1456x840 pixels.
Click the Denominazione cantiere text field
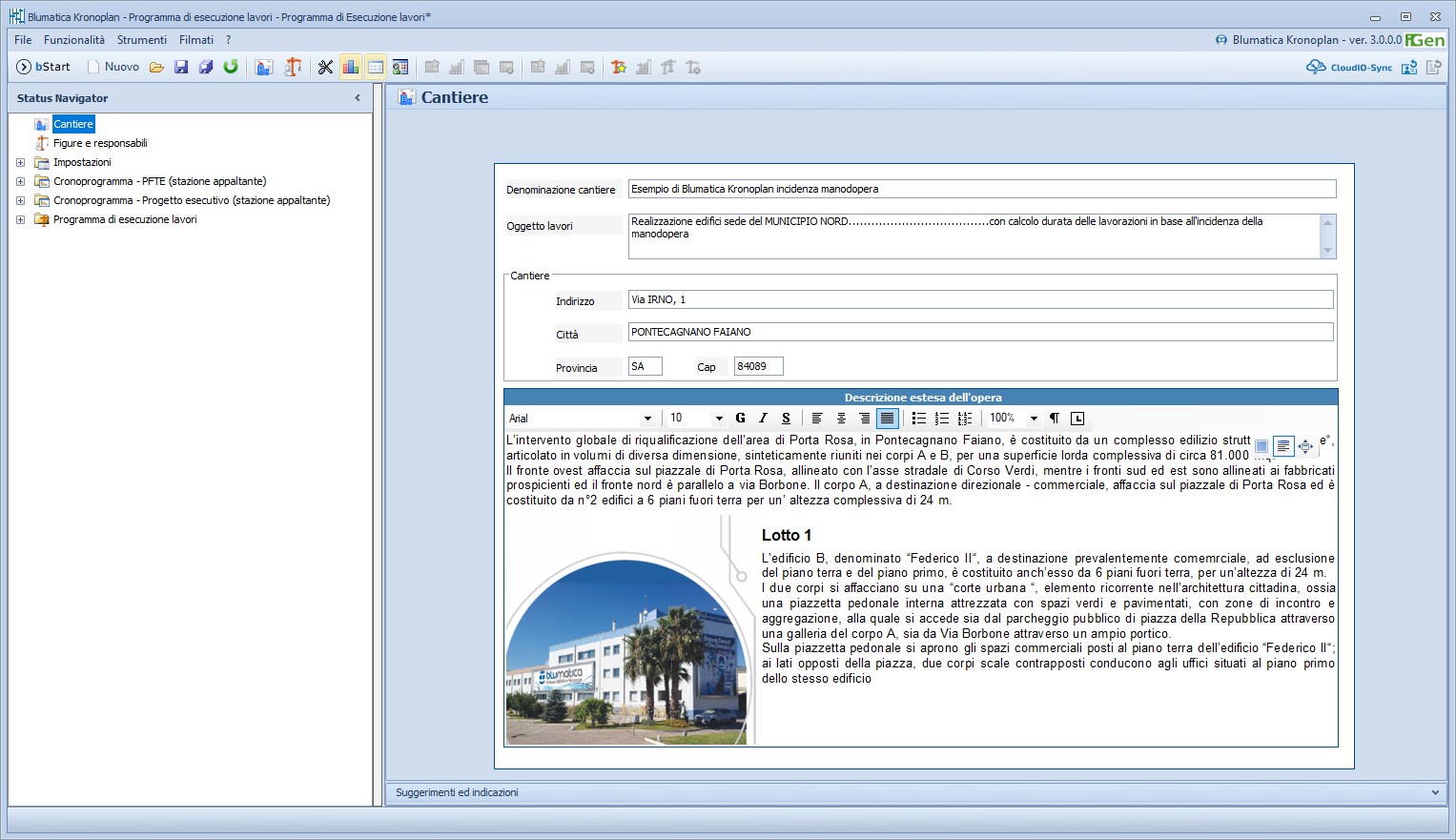981,189
